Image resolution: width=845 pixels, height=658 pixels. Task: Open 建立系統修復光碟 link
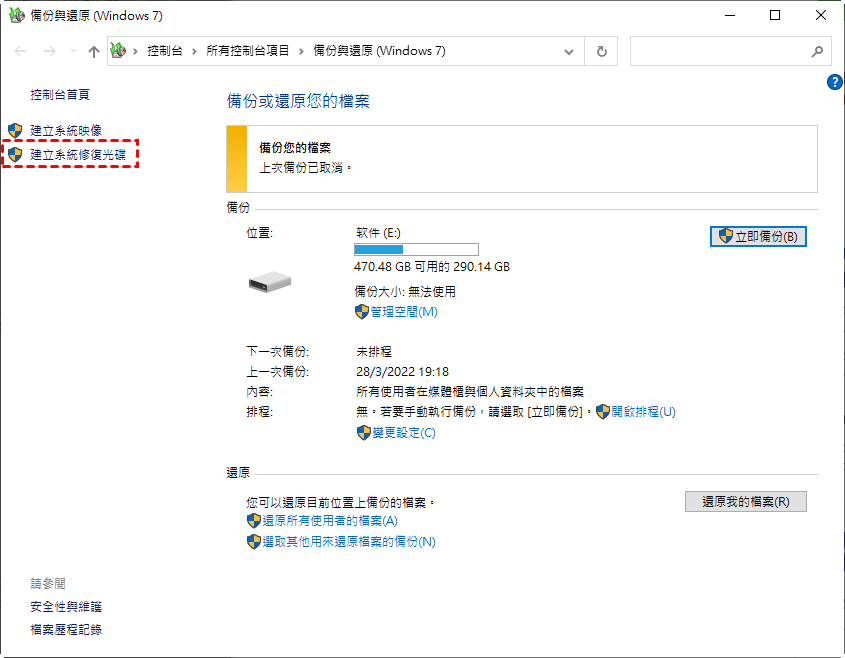point(78,155)
